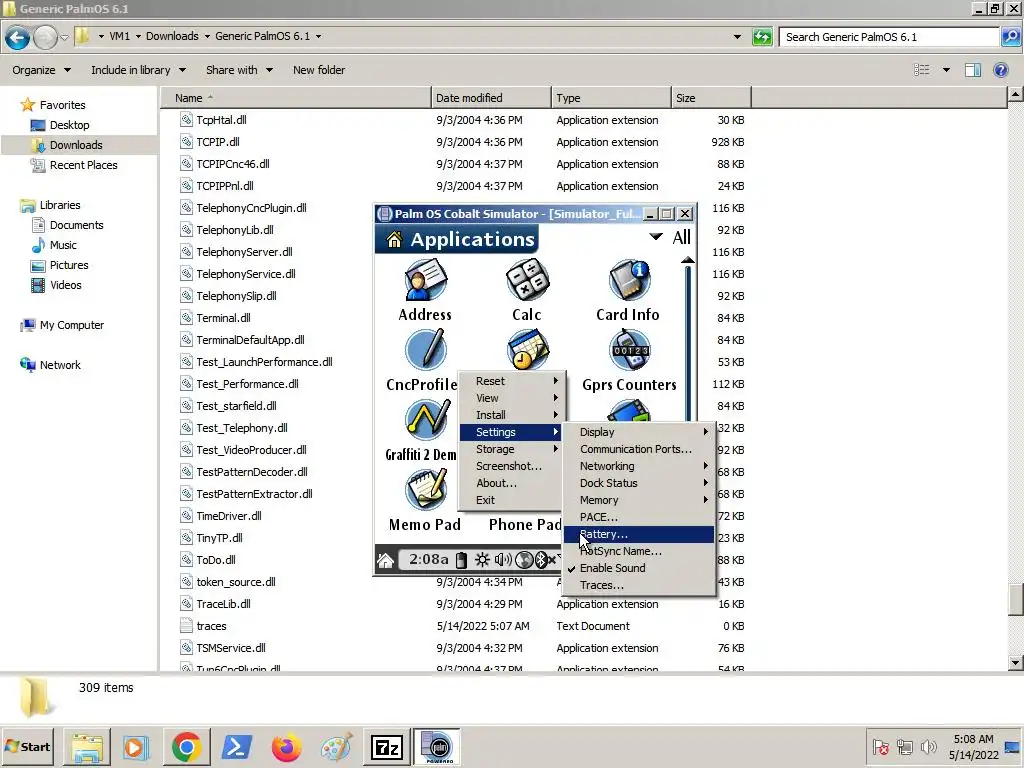Open the change view options dropdown arrow

click(946, 70)
